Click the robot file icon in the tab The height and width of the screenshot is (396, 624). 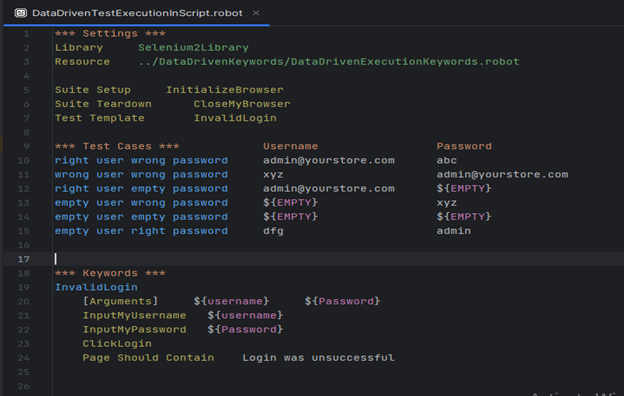(20, 13)
